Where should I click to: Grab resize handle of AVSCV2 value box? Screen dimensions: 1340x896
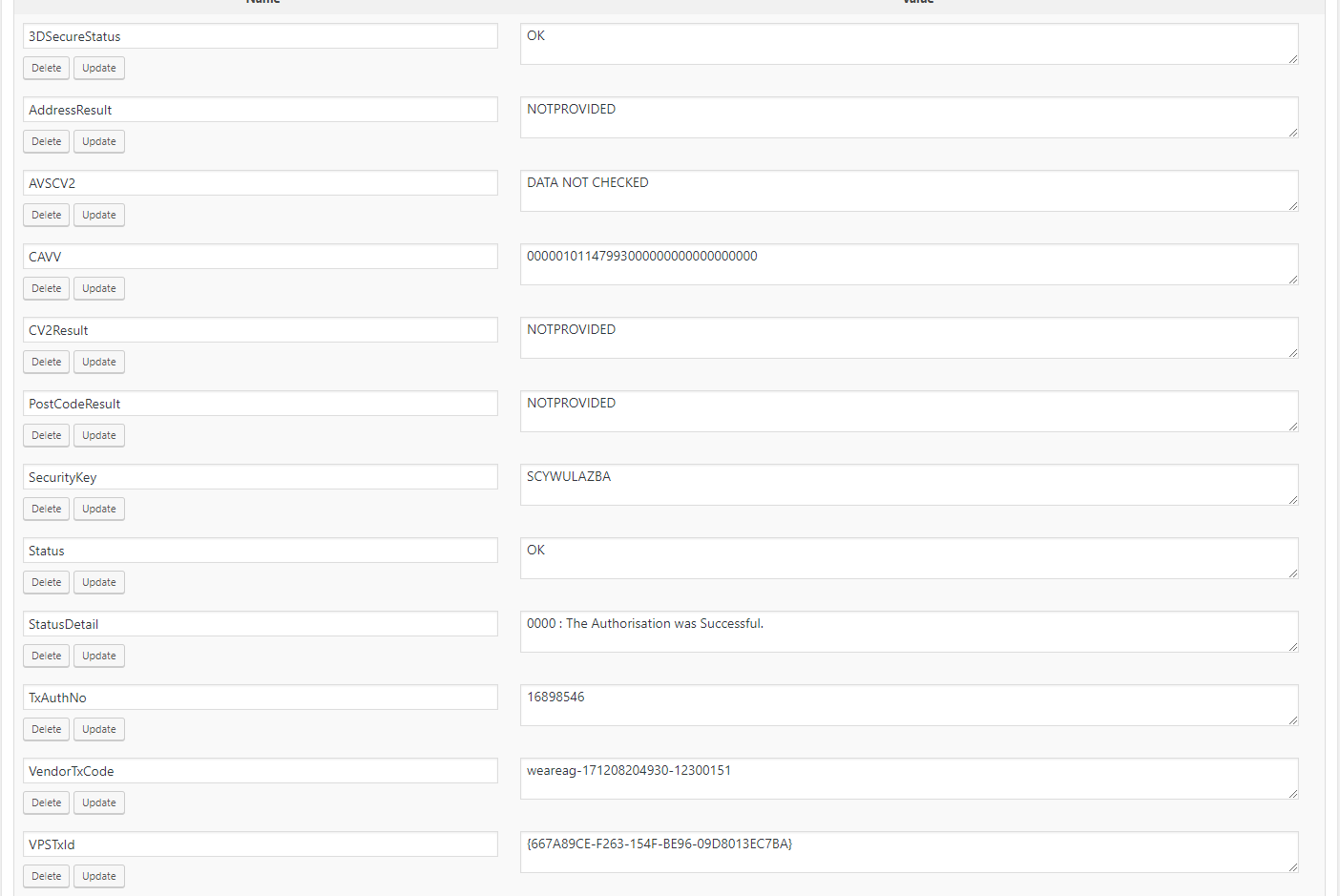[1293, 206]
